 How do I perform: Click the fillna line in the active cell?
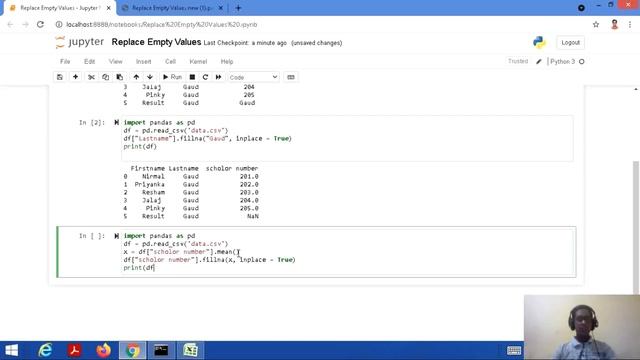click(209, 260)
